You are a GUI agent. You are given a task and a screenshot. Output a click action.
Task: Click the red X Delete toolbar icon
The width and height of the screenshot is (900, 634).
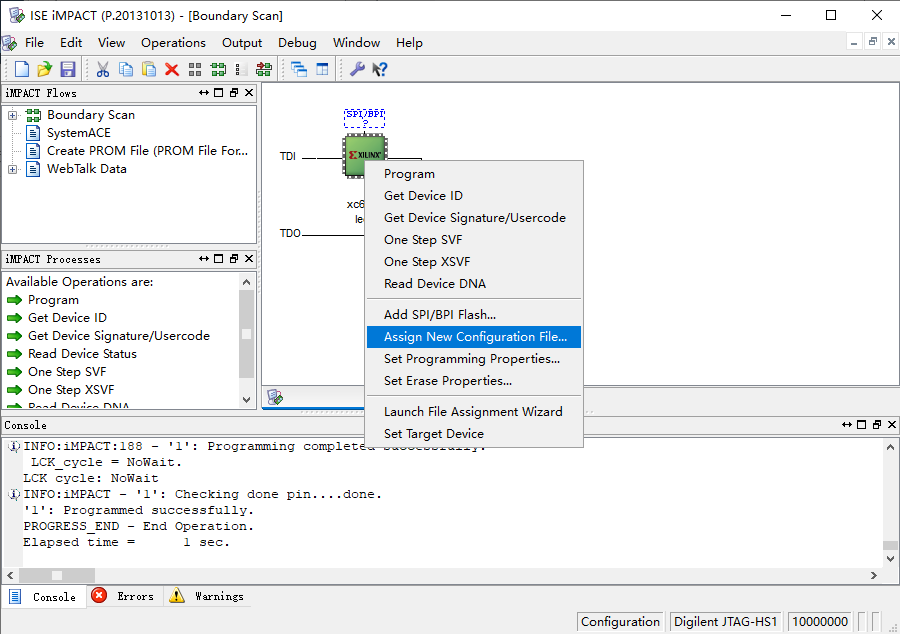(x=172, y=69)
